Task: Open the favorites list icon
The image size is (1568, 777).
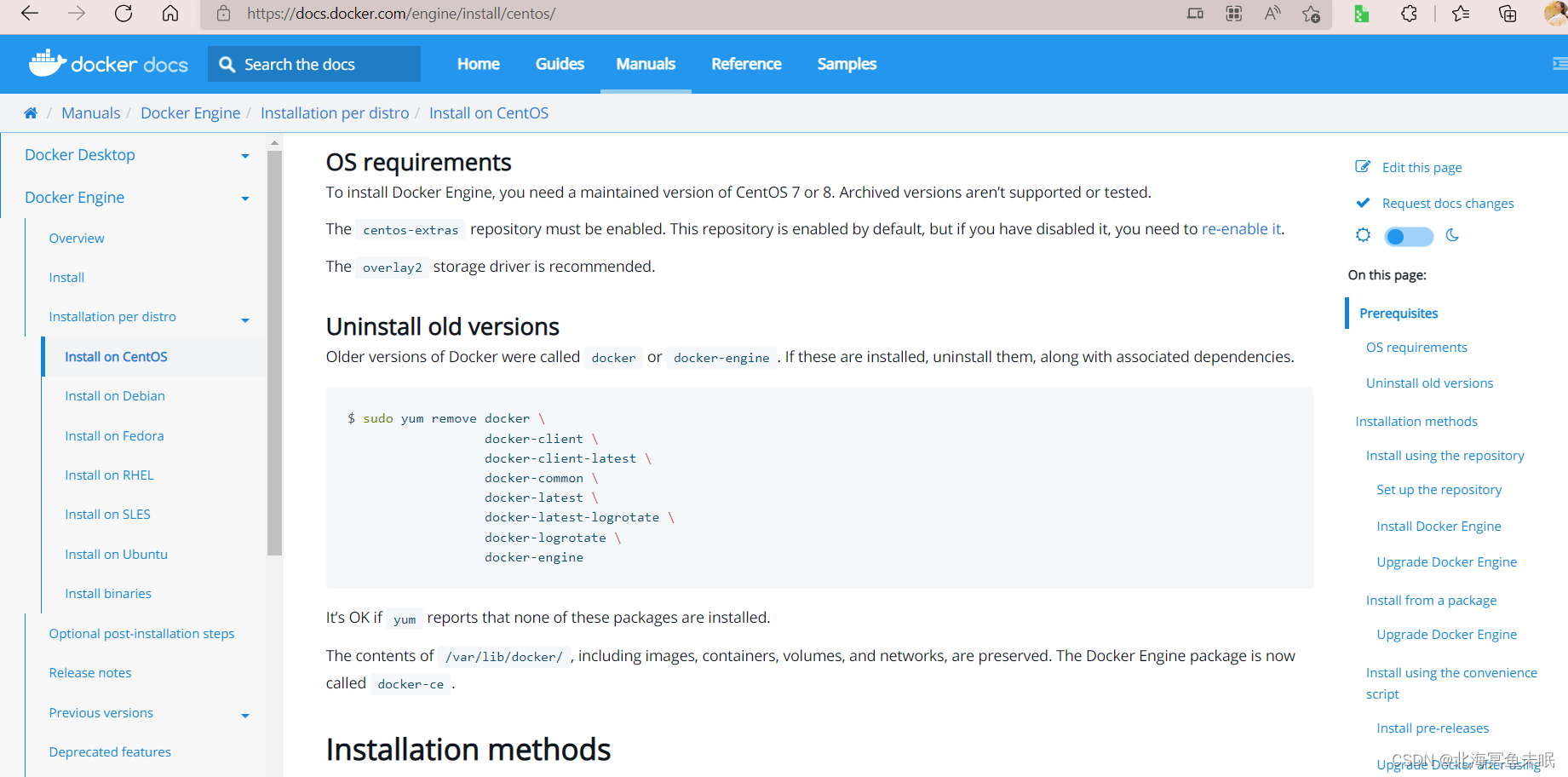Action: click(1461, 14)
